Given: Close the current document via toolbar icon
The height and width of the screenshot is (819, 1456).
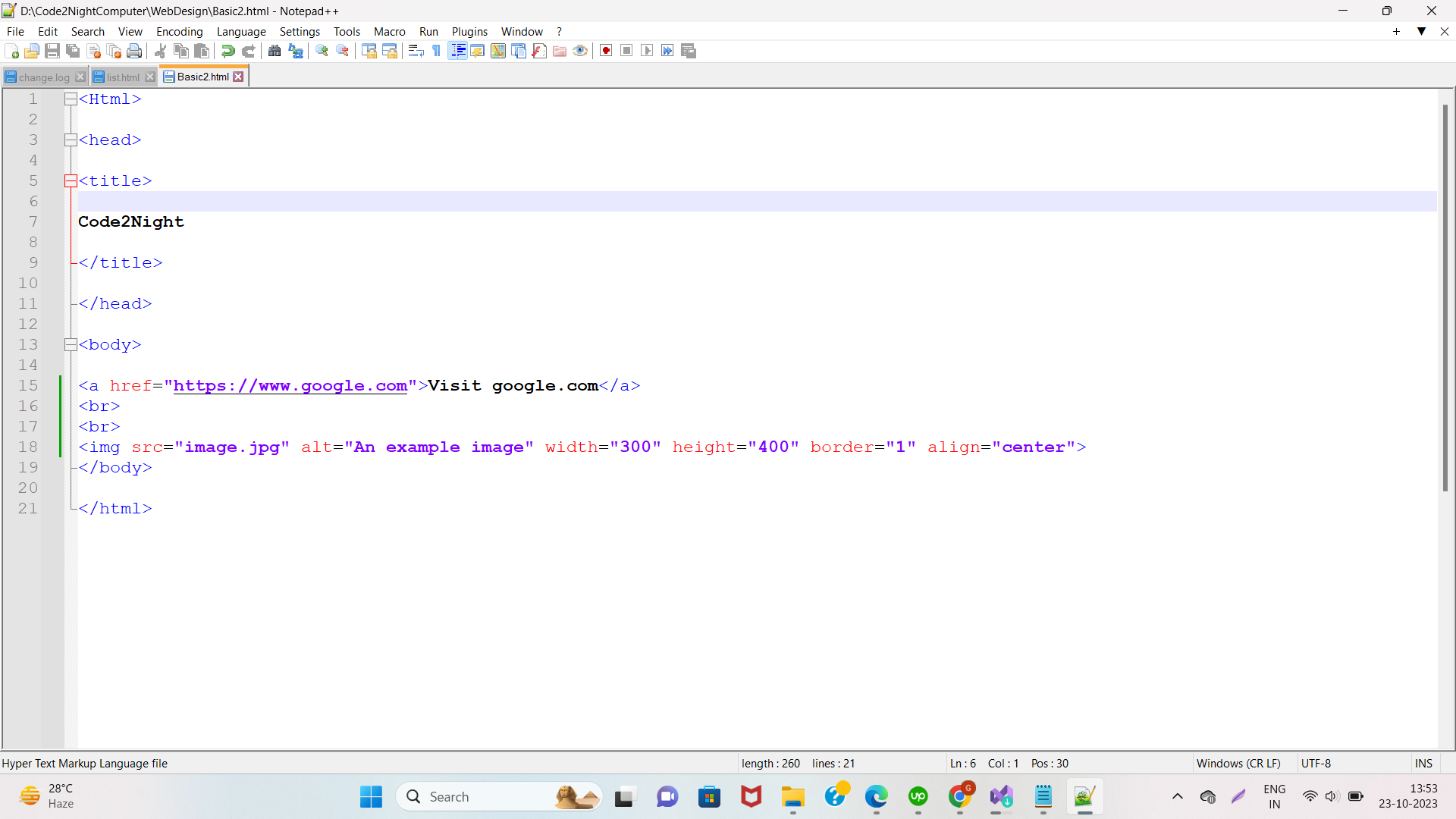Looking at the screenshot, I should tap(94, 51).
